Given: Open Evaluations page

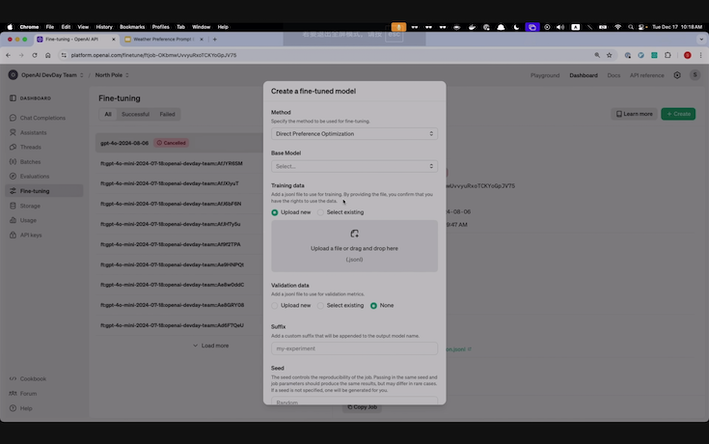Looking at the screenshot, I should (x=35, y=176).
